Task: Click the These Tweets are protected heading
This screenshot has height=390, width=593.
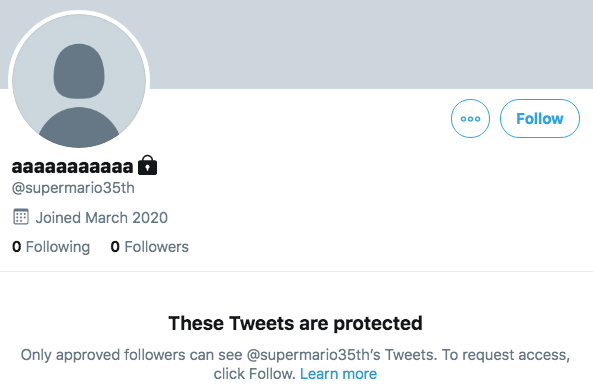Action: click(x=295, y=323)
